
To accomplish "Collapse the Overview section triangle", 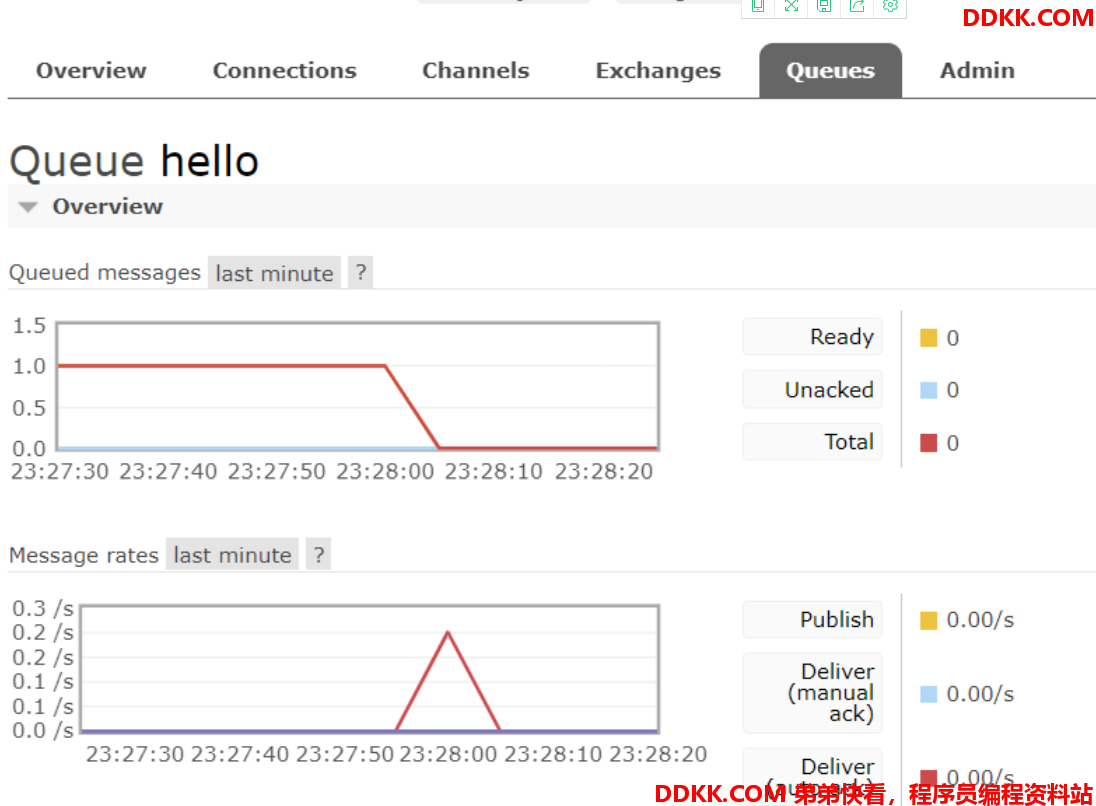I will [x=29, y=207].
